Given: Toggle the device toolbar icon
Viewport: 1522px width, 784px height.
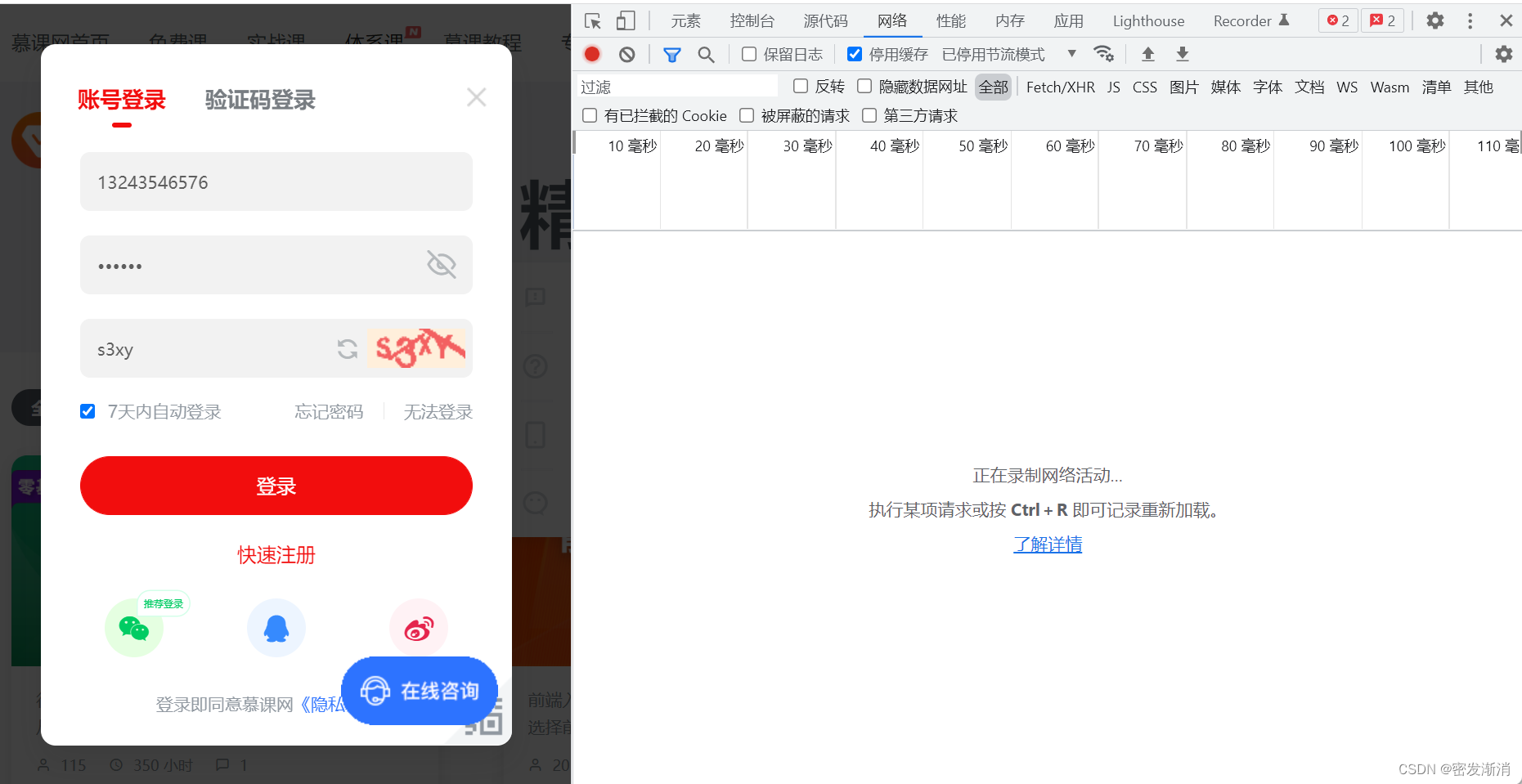Looking at the screenshot, I should tap(626, 21).
